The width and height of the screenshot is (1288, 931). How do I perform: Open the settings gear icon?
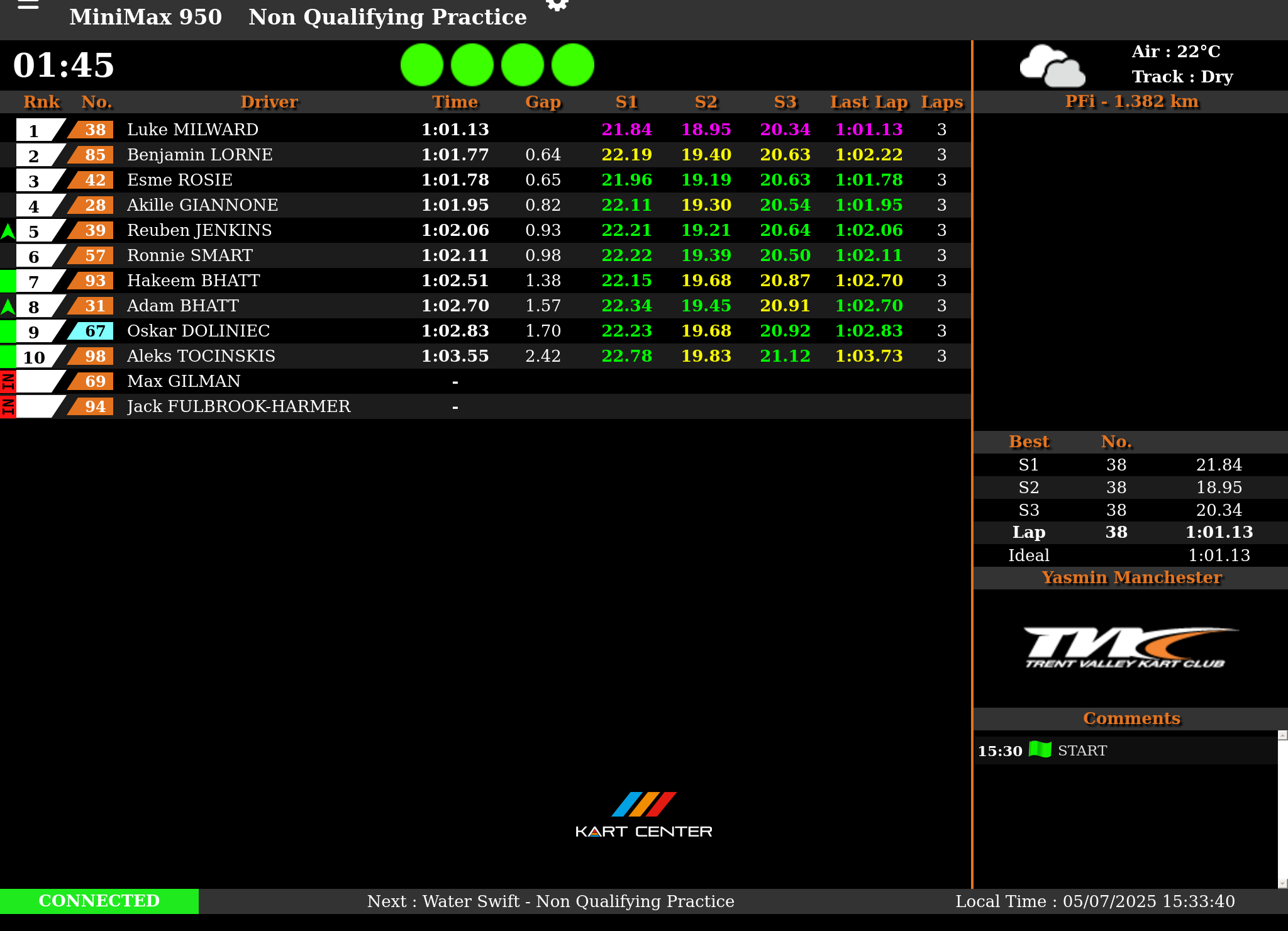[557, 5]
